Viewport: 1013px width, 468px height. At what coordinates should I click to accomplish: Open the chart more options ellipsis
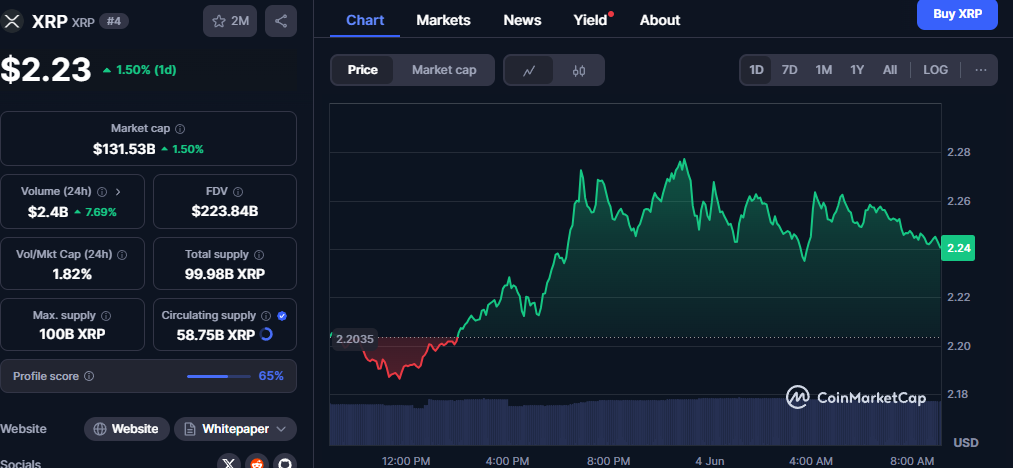click(x=981, y=70)
